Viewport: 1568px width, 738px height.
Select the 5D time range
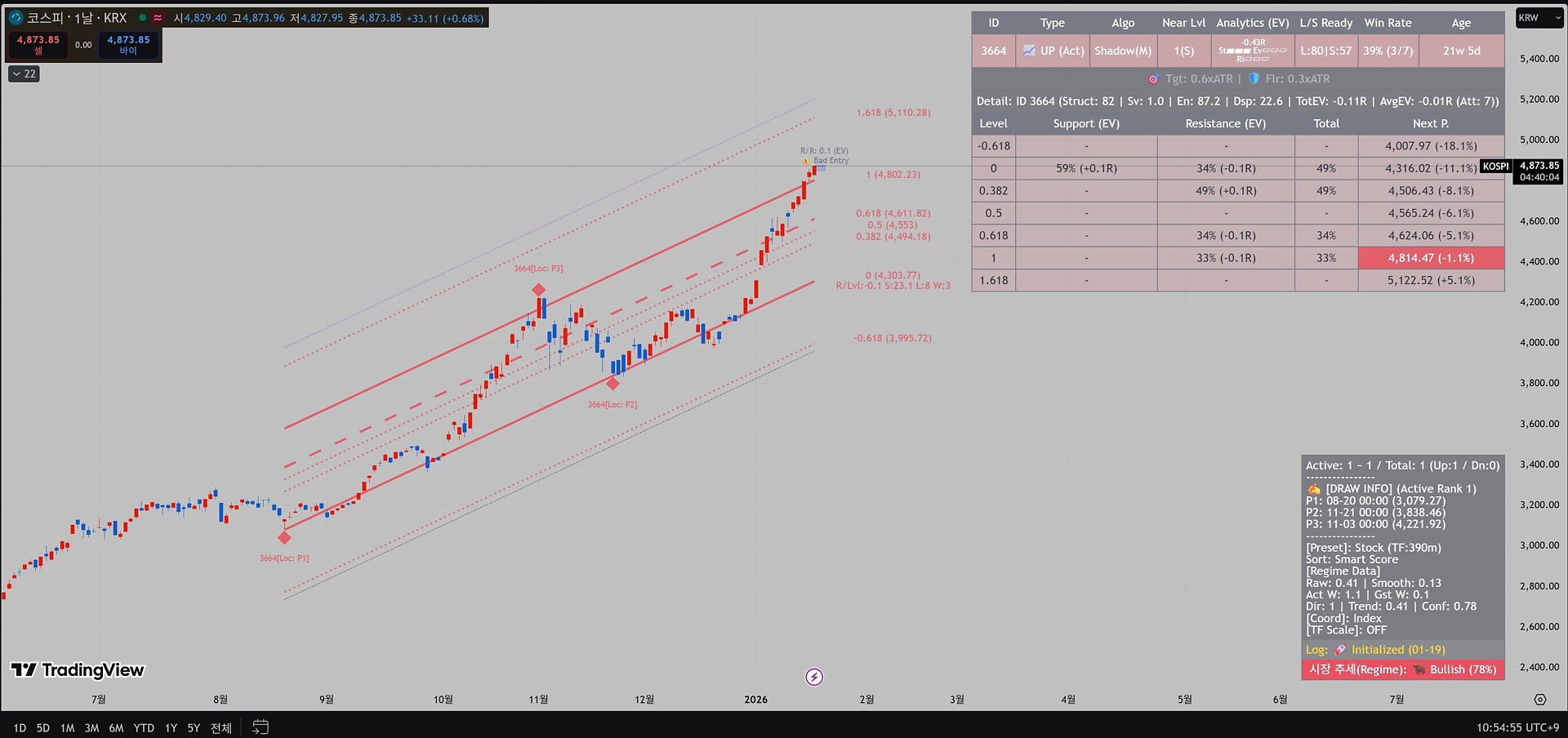(43, 727)
